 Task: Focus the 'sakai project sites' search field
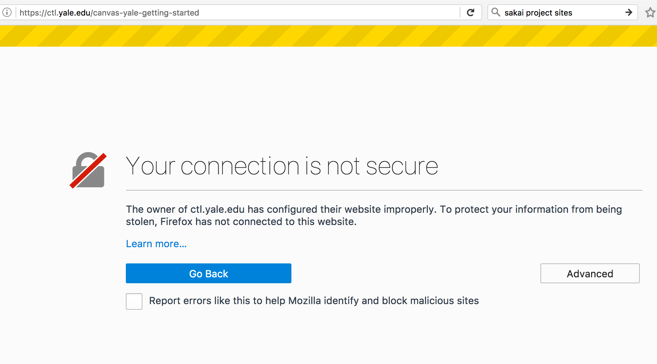(562, 13)
